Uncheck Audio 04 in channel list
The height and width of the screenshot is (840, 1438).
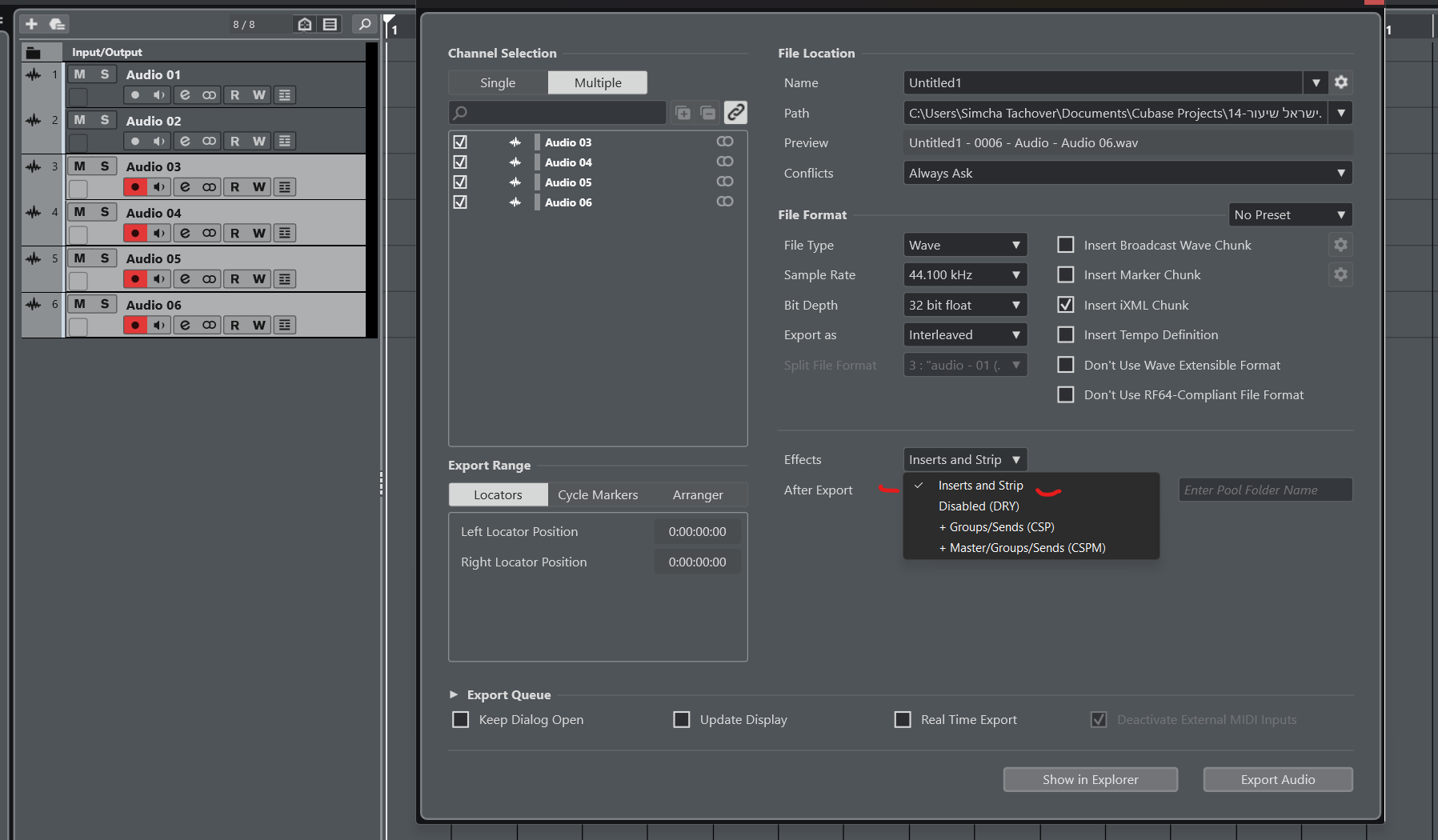(x=460, y=162)
